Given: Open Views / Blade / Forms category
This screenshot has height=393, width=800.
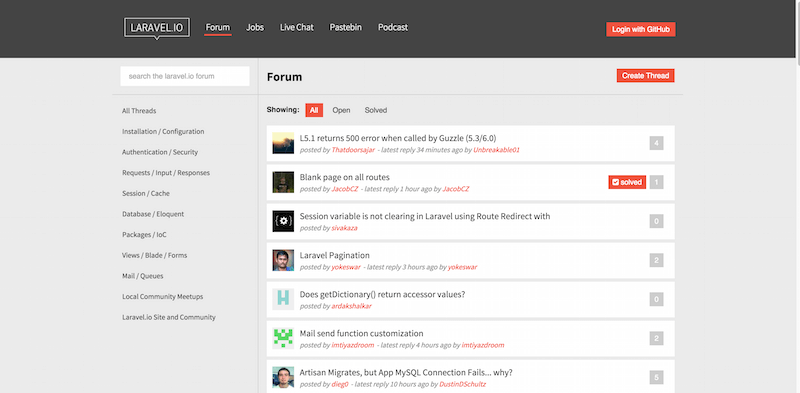Looking at the screenshot, I should tap(155, 255).
